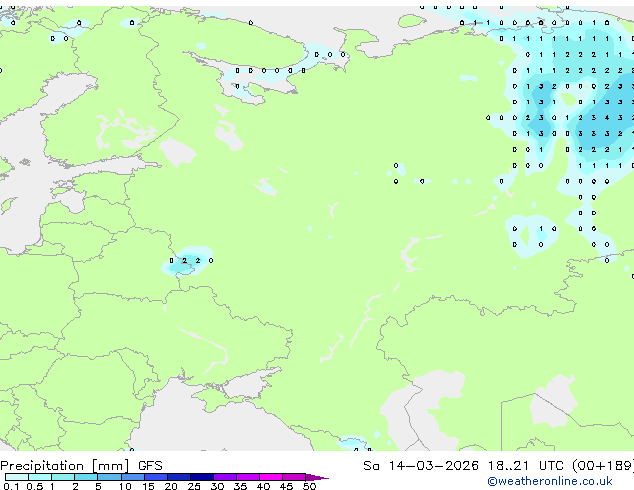This screenshot has width=634, height=490.
Task: Click the "25" legend scale label
Action: pyautogui.click(x=194, y=486)
